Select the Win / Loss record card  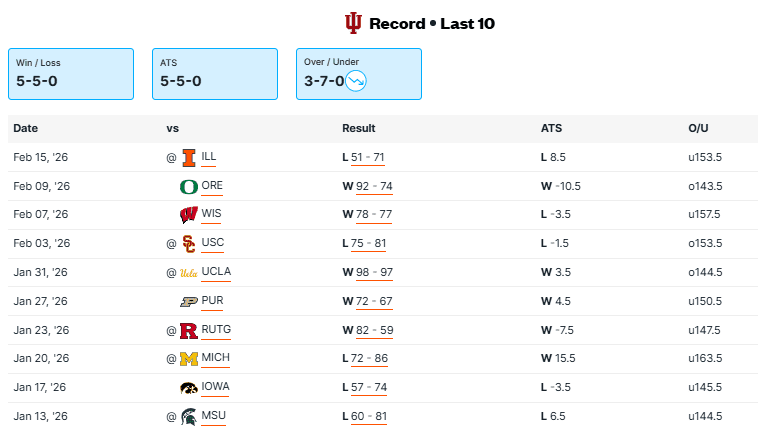point(71,73)
